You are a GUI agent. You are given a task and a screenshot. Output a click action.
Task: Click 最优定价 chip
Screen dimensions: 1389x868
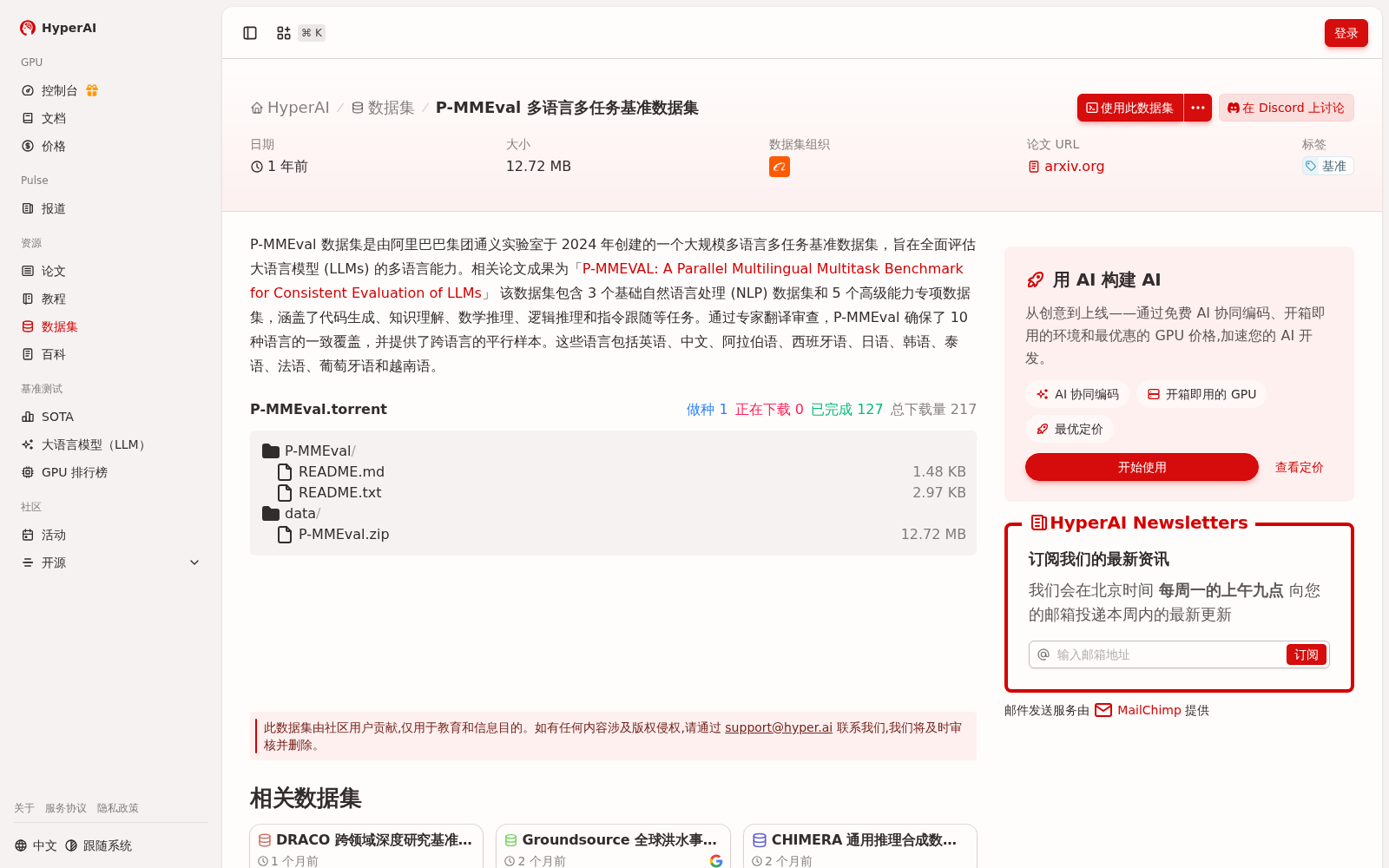coord(1070,429)
